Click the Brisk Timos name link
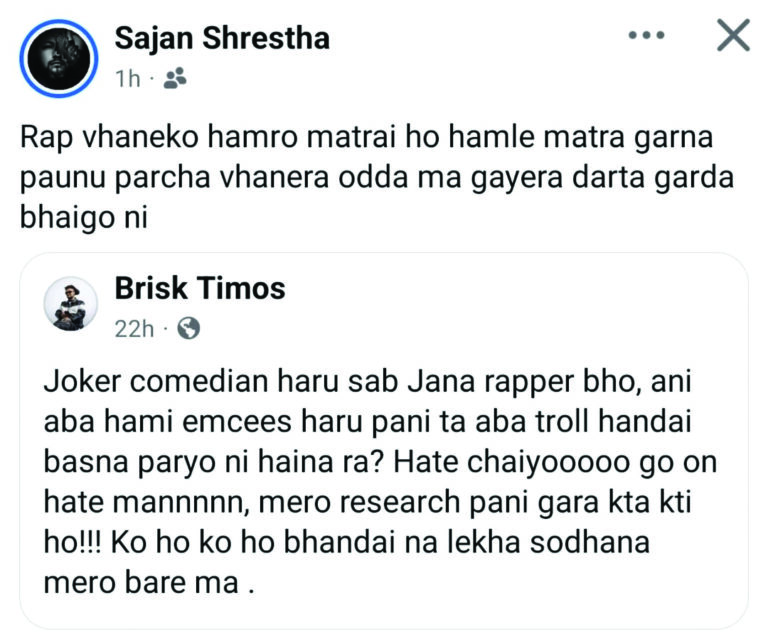Screen dimensions: 768x639 click(200, 289)
